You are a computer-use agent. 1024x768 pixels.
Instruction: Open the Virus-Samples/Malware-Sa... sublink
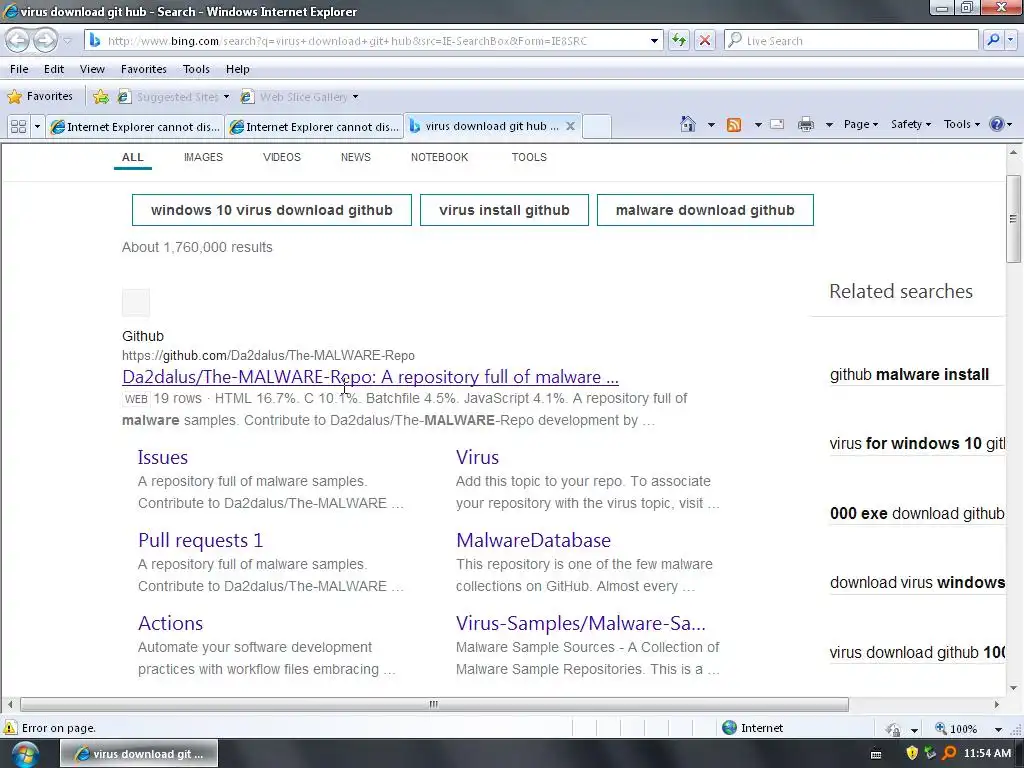click(581, 623)
